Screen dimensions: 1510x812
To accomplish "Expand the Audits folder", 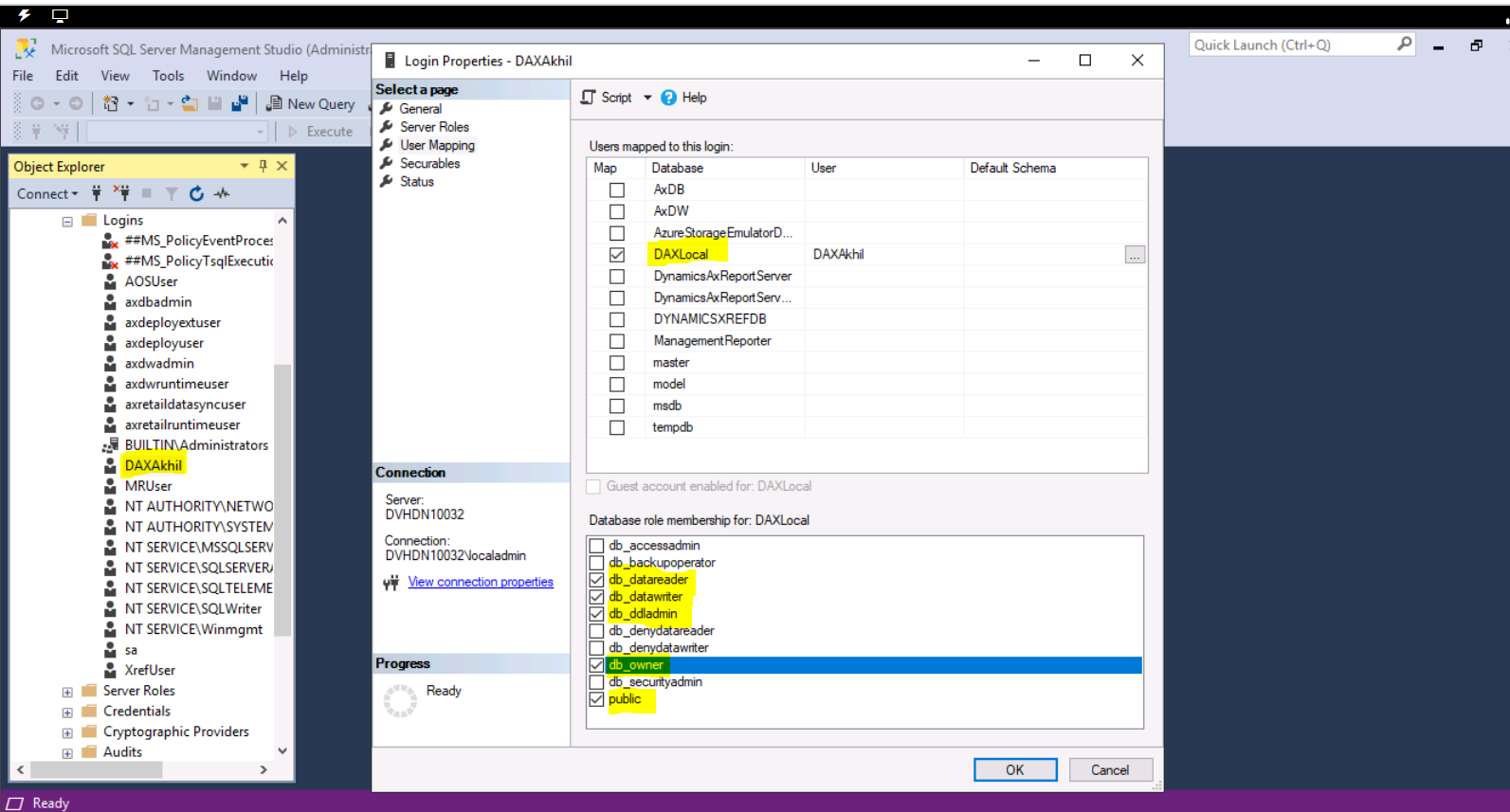I will click(x=67, y=753).
